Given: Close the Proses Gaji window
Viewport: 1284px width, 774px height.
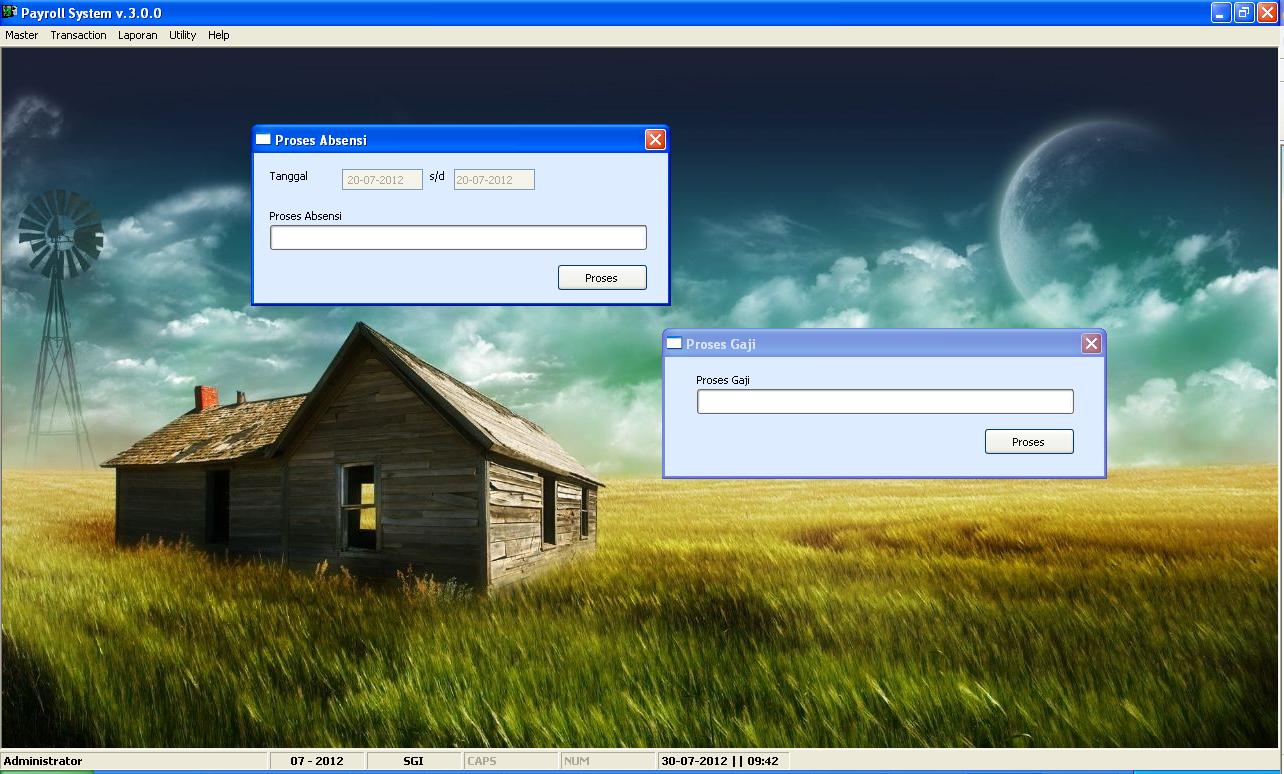Looking at the screenshot, I should (x=1091, y=344).
